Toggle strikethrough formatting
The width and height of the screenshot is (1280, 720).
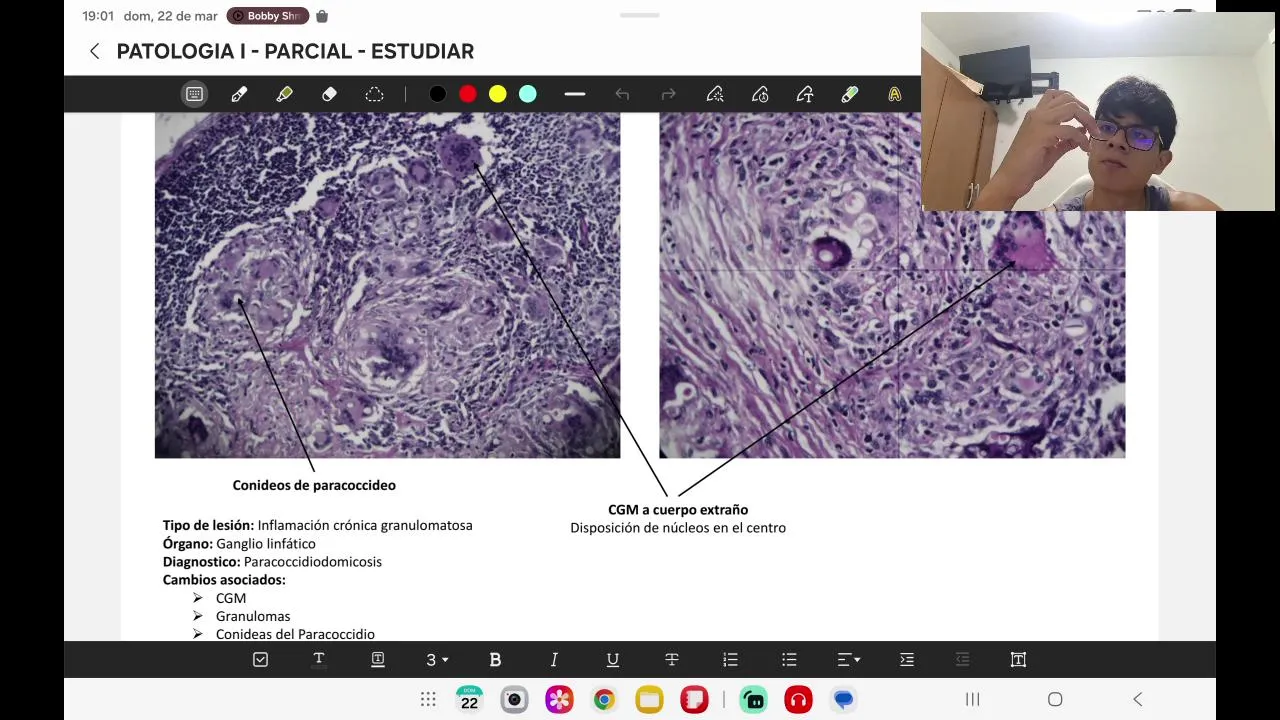(x=672, y=659)
